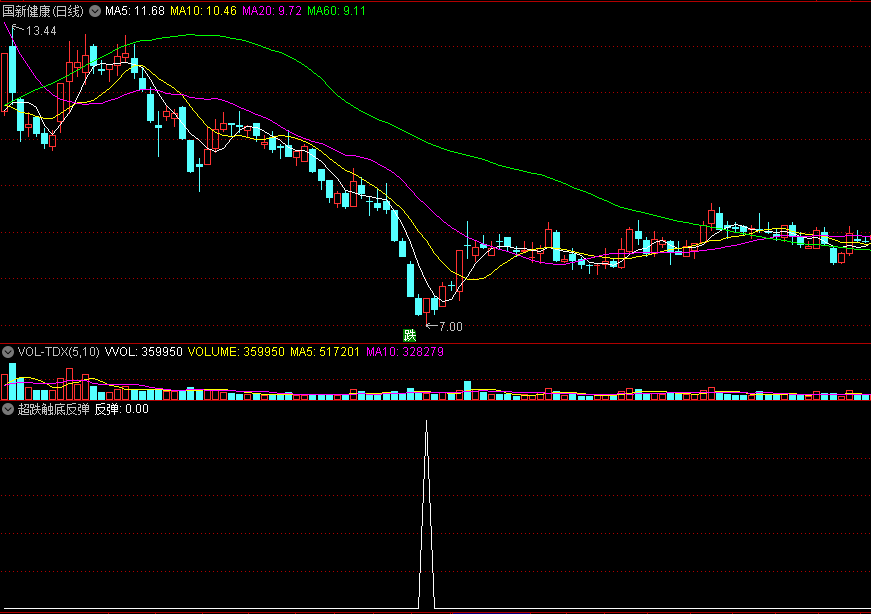871x614 pixels.
Task: Click the MA20: 9.72 label
Action: (x=272, y=11)
